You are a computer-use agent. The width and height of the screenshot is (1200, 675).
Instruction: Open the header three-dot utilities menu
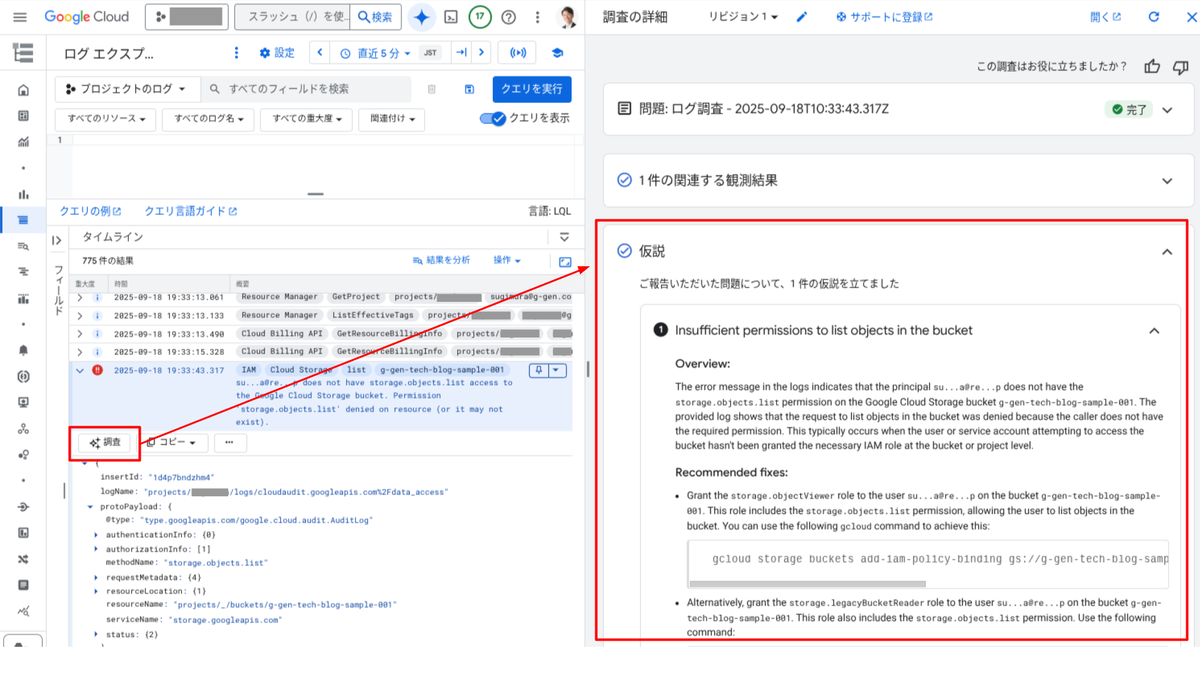point(538,17)
